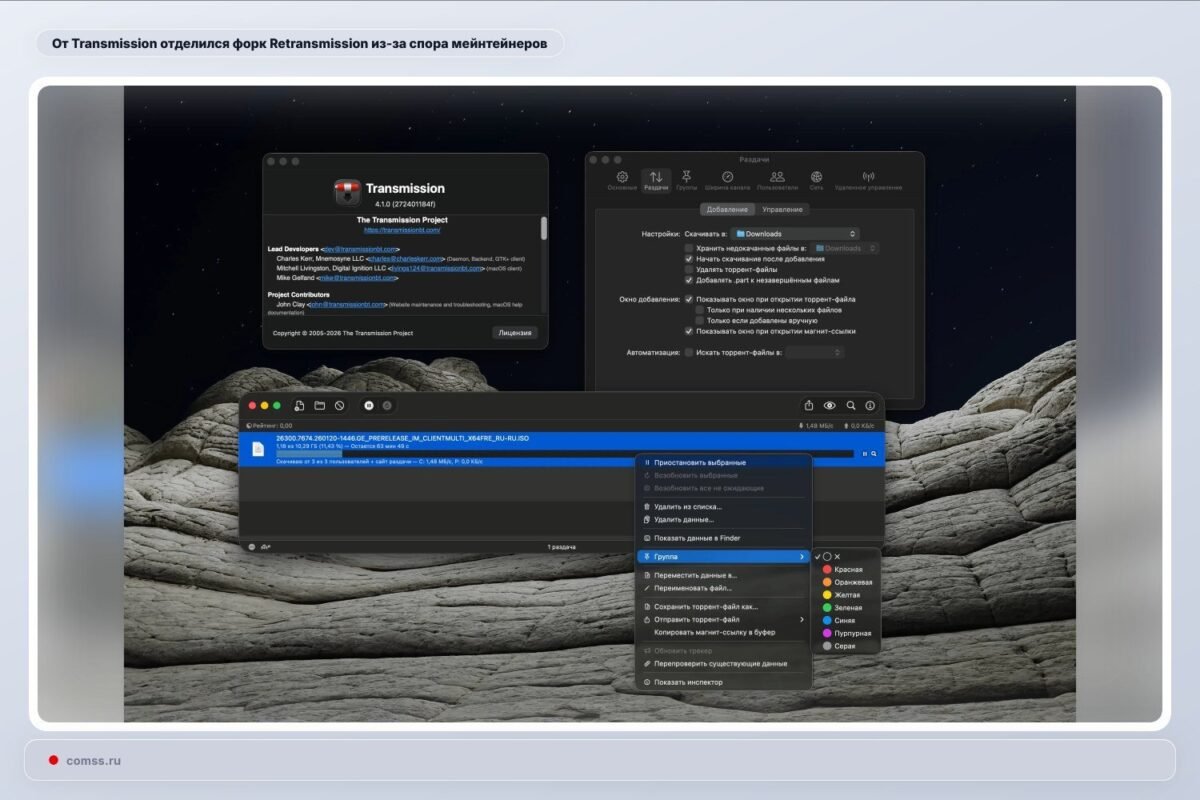
Task: Click remove torrent circle-slash toolbar icon
Action: [340, 406]
